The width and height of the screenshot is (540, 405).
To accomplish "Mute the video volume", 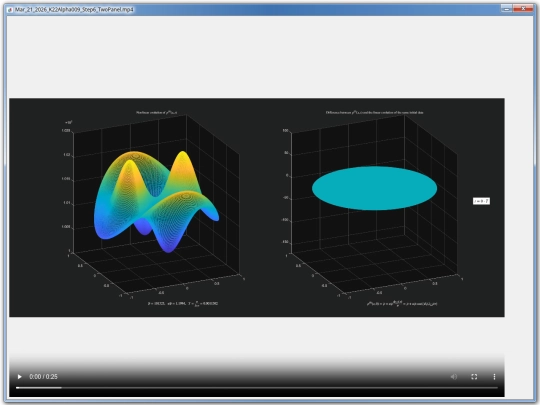I will pyautogui.click(x=454, y=377).
